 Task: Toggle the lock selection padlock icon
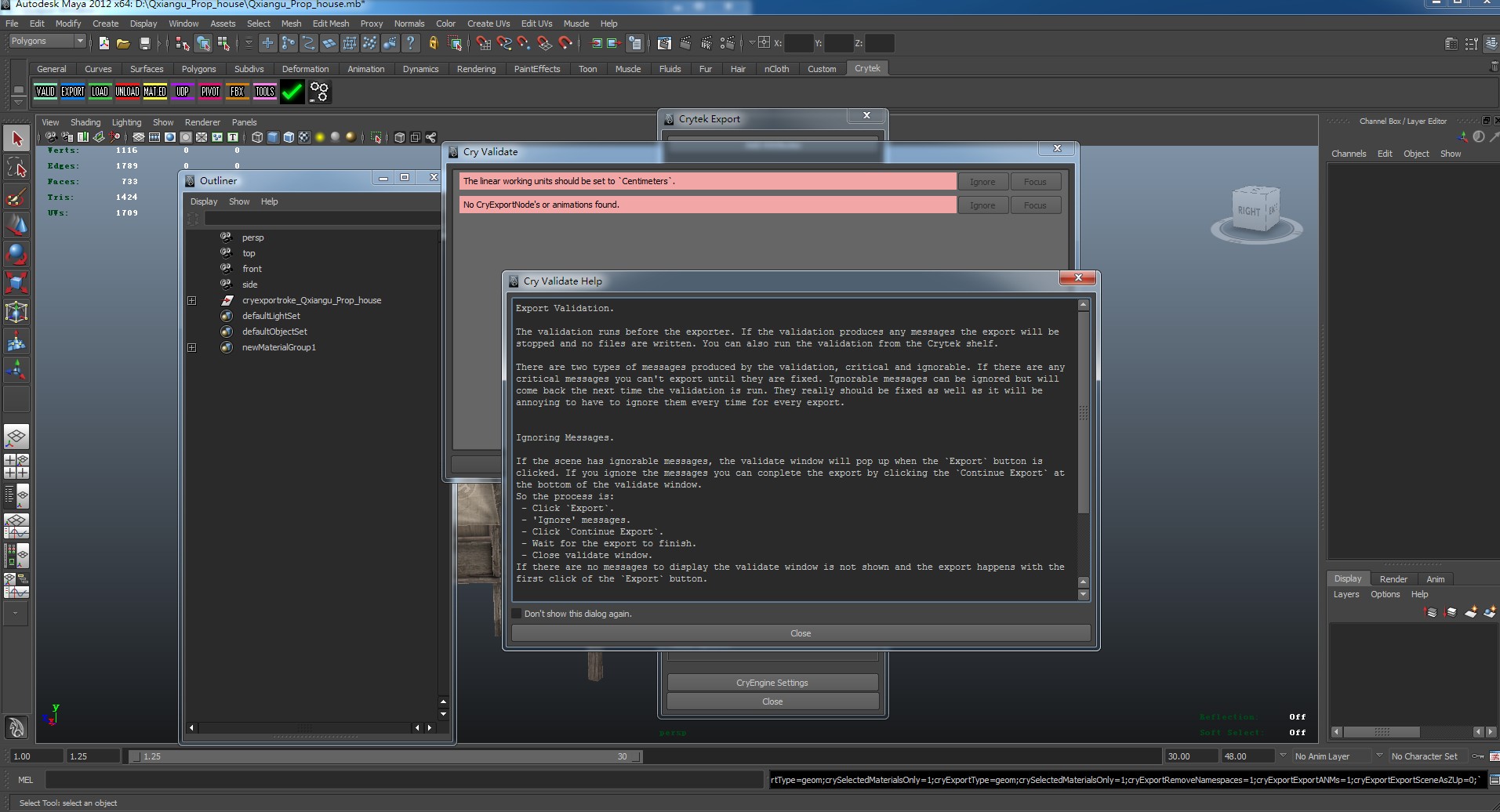click(433, 43)
